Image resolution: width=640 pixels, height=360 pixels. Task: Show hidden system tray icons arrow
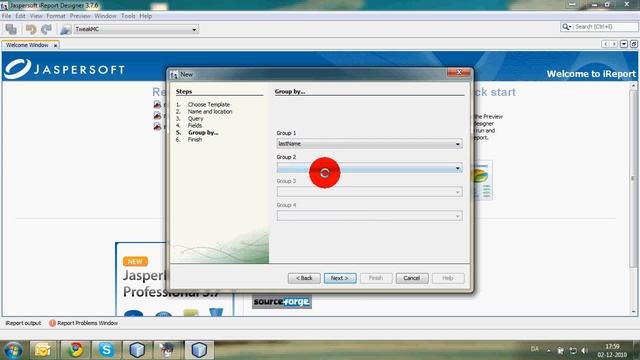[x=549, y=350]
